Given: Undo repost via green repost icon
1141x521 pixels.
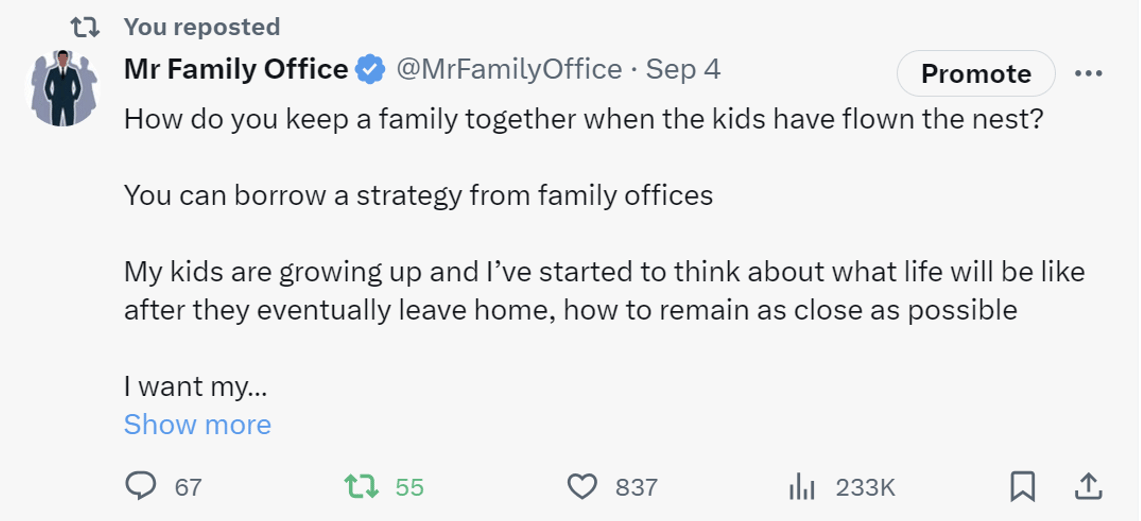Looking at the screenshot, I should pyautogui.click(x=361, y=486).
